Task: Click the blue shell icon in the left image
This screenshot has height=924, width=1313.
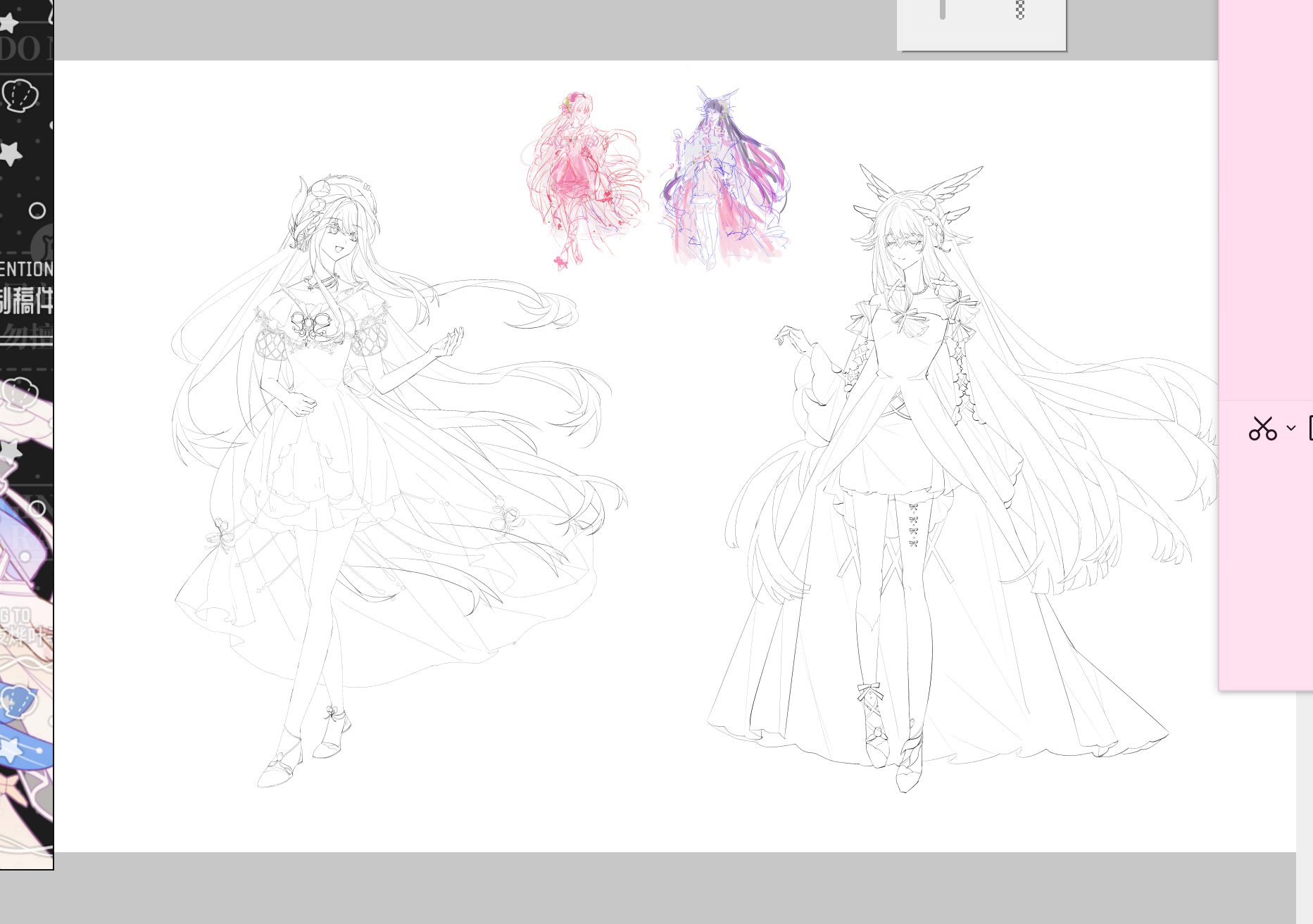Action: pyautogui.click(x=17, y=700)
